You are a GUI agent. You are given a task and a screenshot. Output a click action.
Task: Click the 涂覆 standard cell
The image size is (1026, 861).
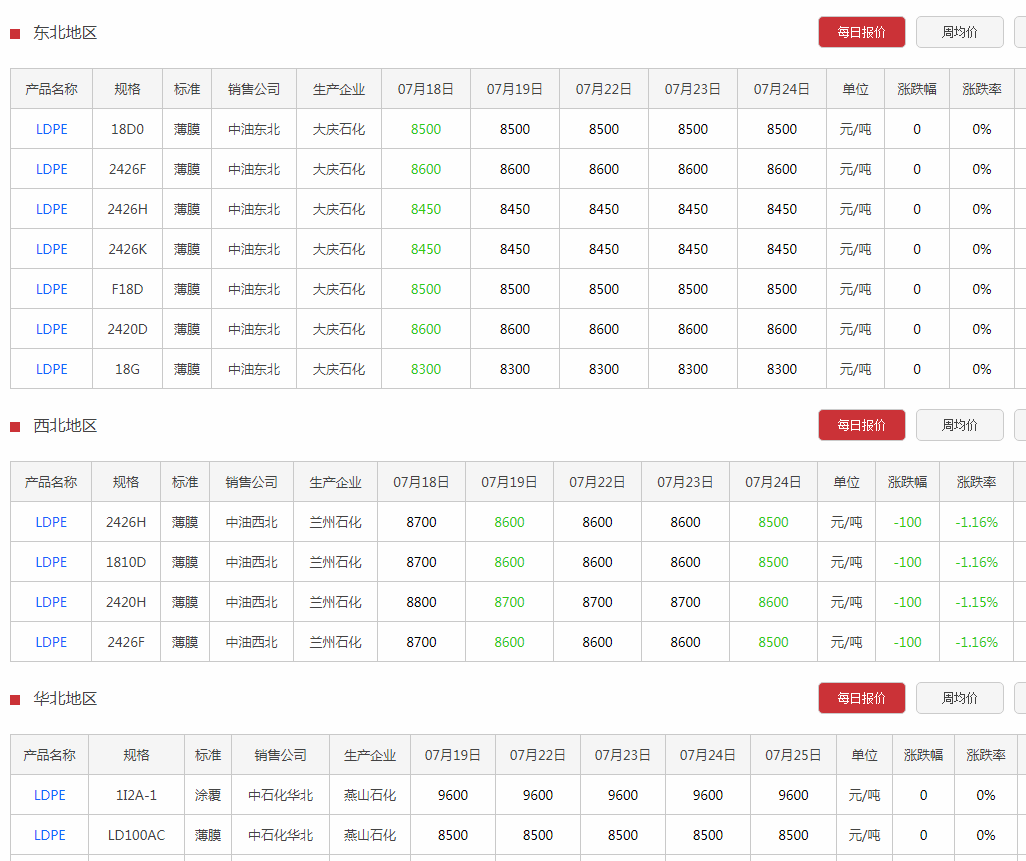click(x=208, y=795)
